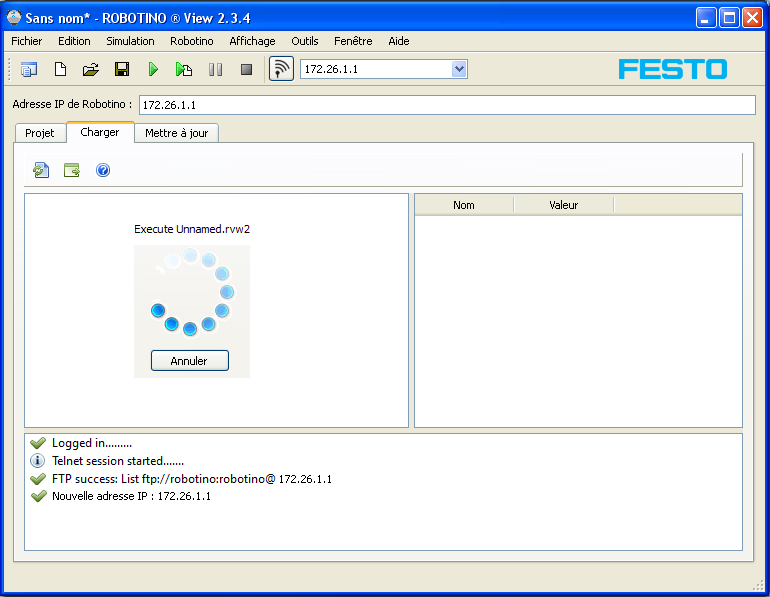This screenshot has height=597, width=770.
Task: Create a new file with blank page icon
Action: pyautogui.click(x=60, y=69)
